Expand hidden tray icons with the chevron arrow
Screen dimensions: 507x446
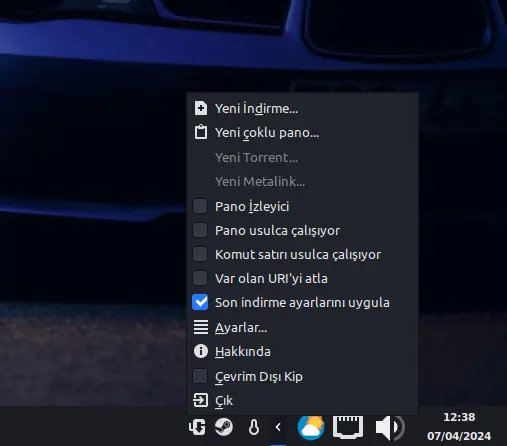[x=278, y=427]
